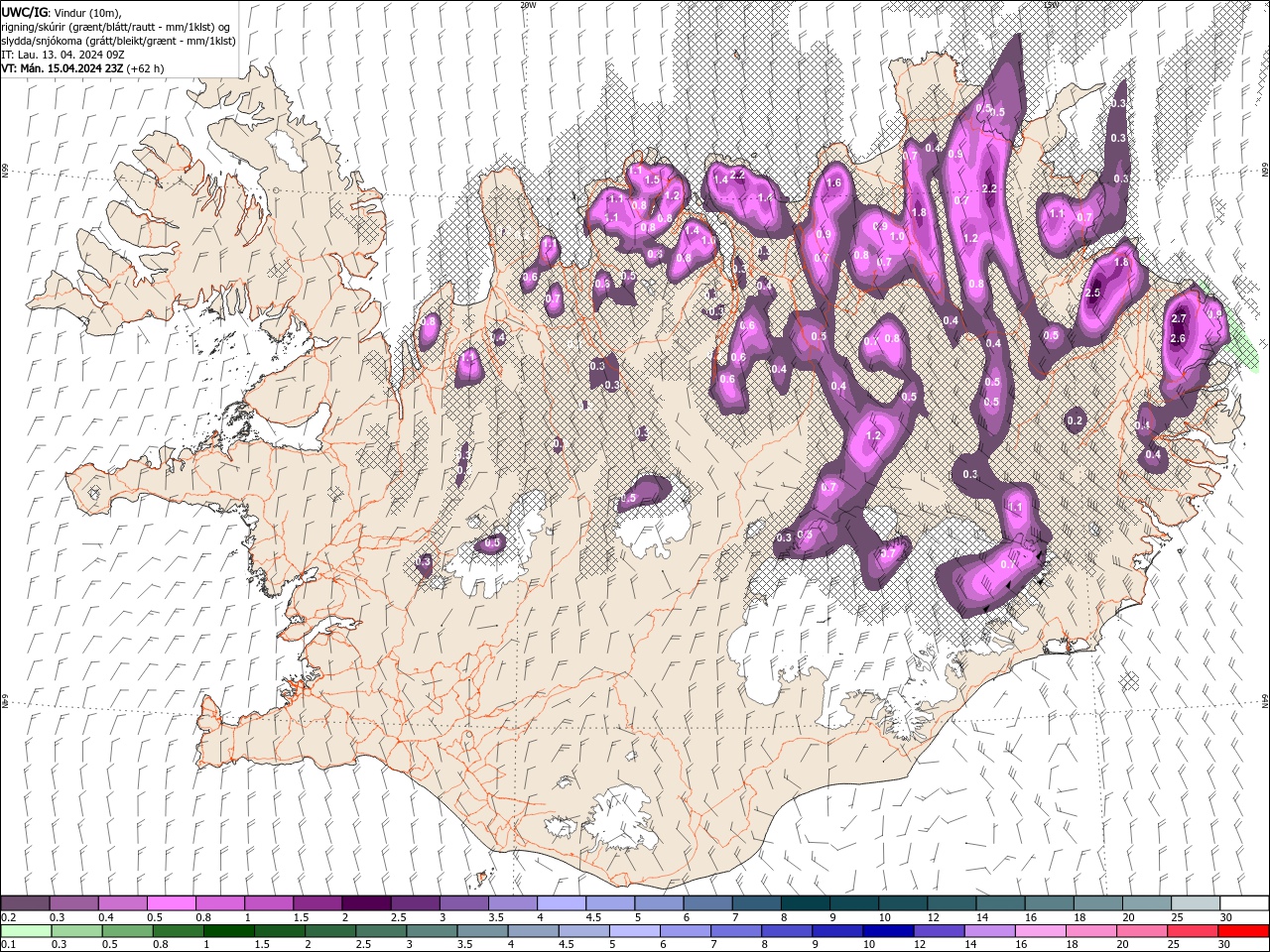This screenshot has height=952, width=1270.
Task: Pick the darkest purple 2–2.5 snow legend swatch
Action: (365, 903)
